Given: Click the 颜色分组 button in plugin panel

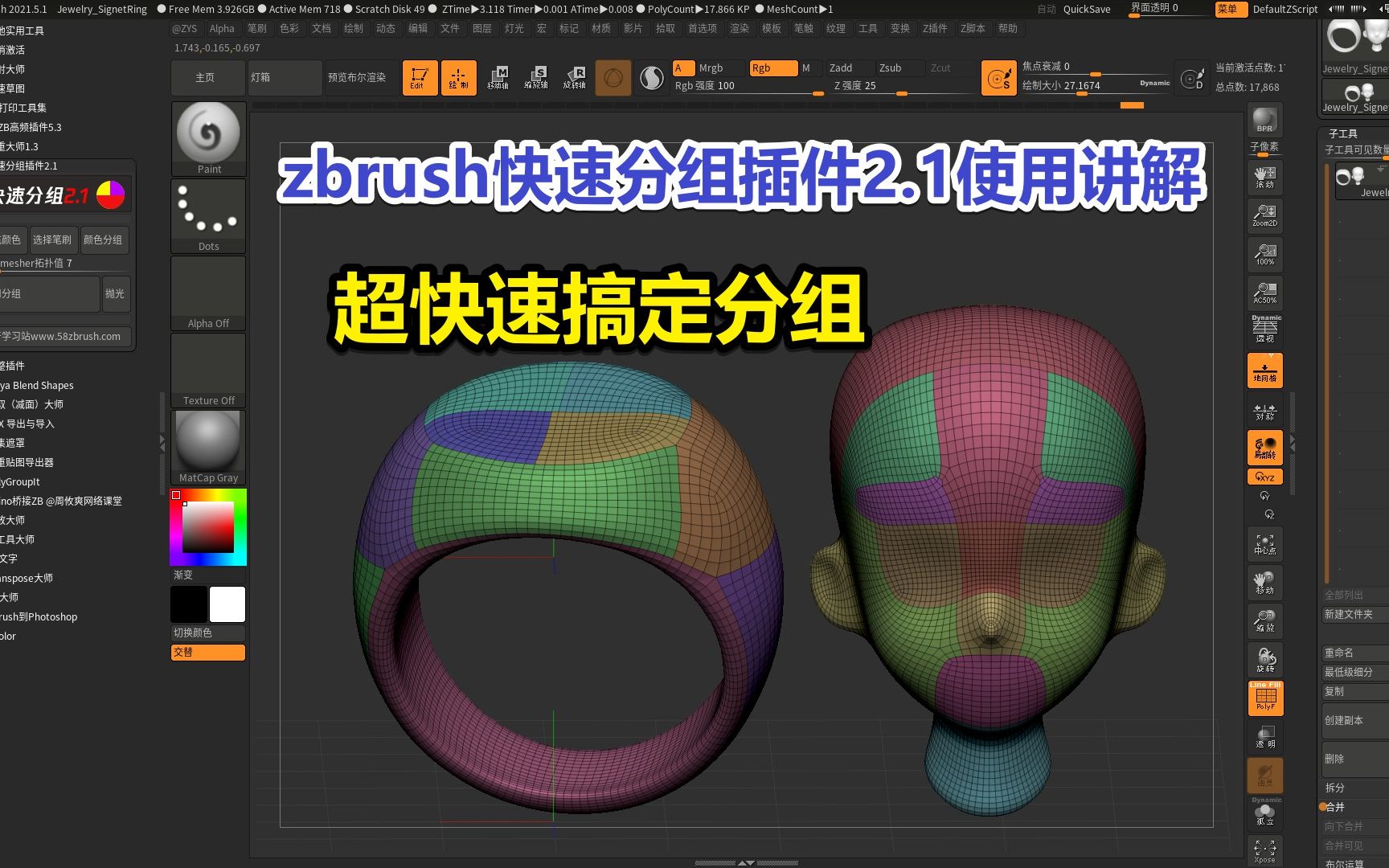Looking at the screenshot, I should coord(104,240).
